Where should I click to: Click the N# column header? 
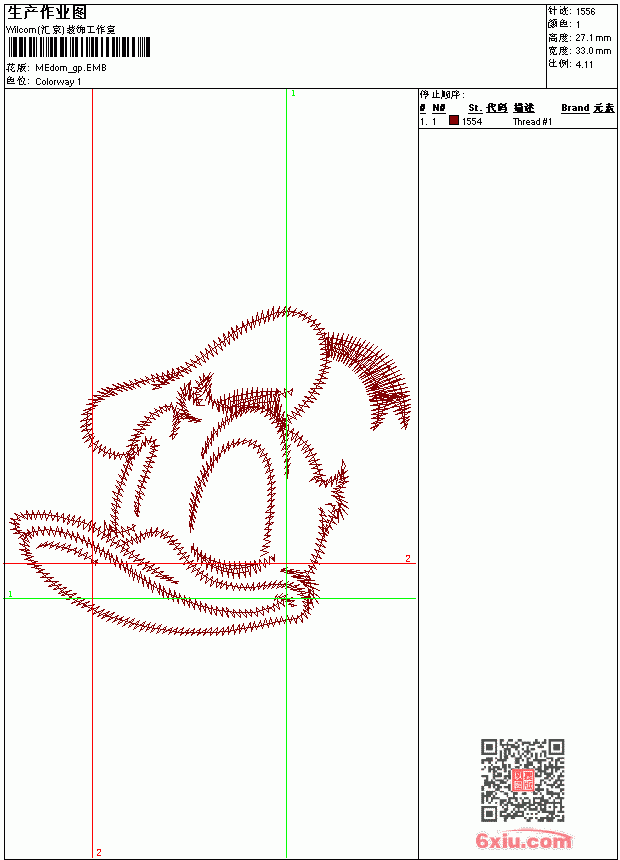[438, 108]
